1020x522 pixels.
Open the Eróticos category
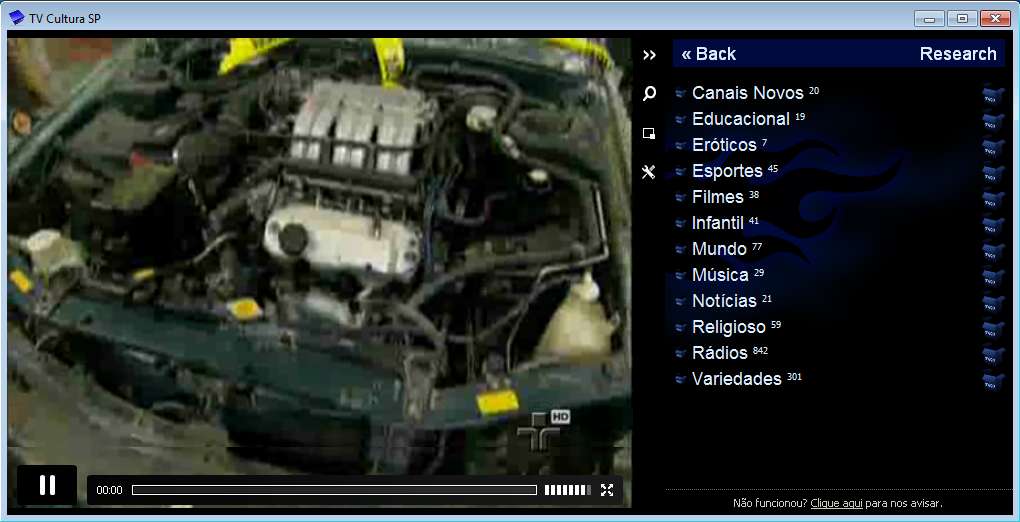pyautogui.click(x=724, y=144)
